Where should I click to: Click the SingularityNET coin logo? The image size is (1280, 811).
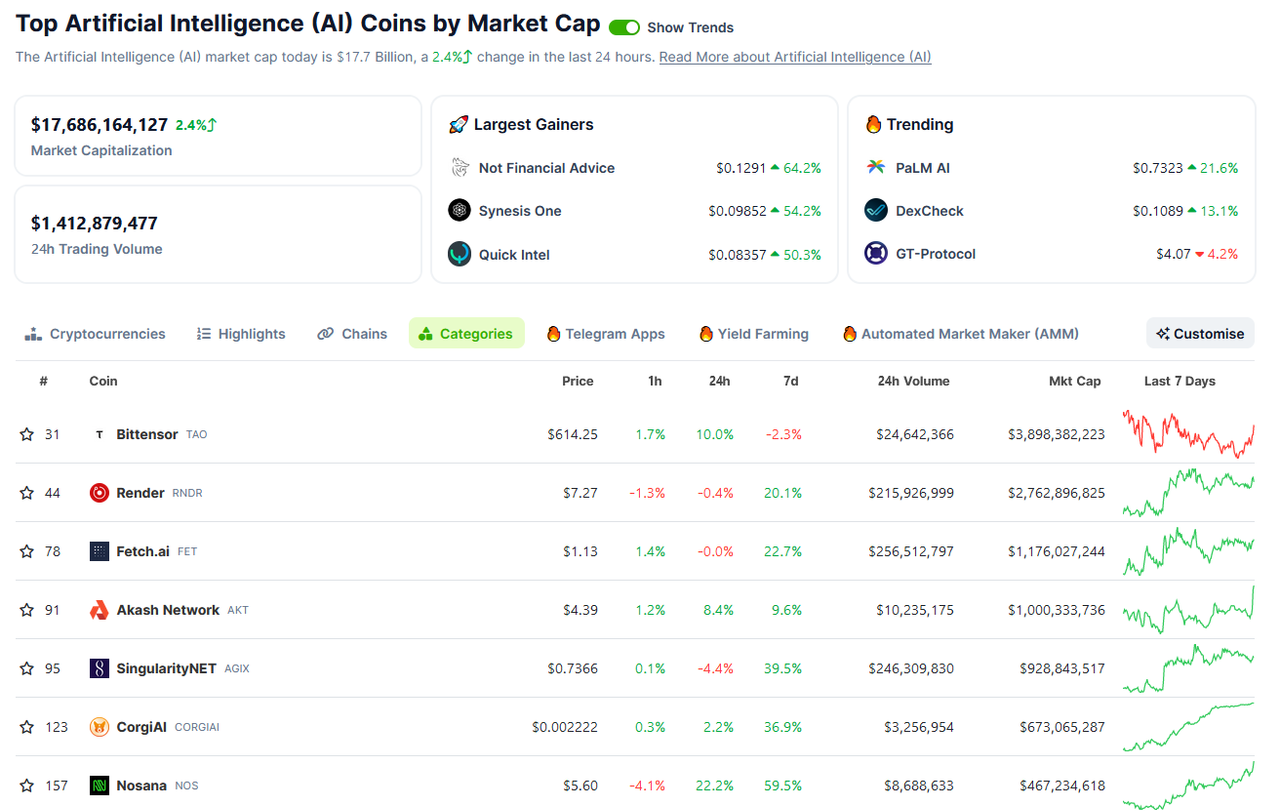[99, 668]
